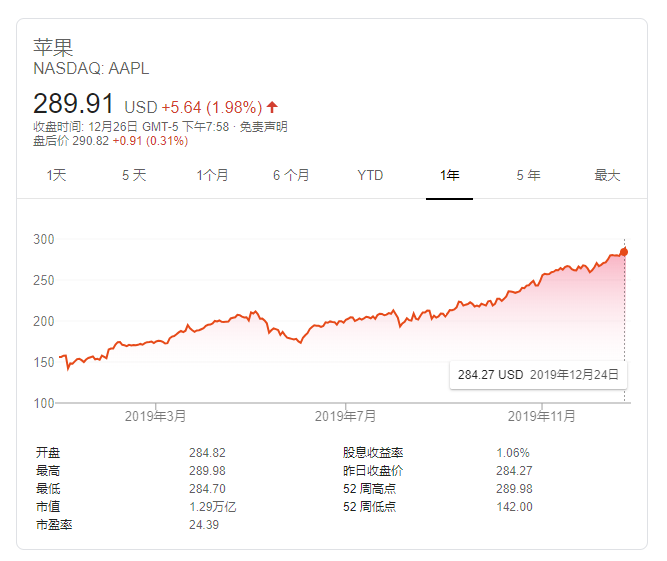Viewport: 667px width, 561px height.
Task: Click the 2019年3月 x-axis label
Action: (155, 416)
